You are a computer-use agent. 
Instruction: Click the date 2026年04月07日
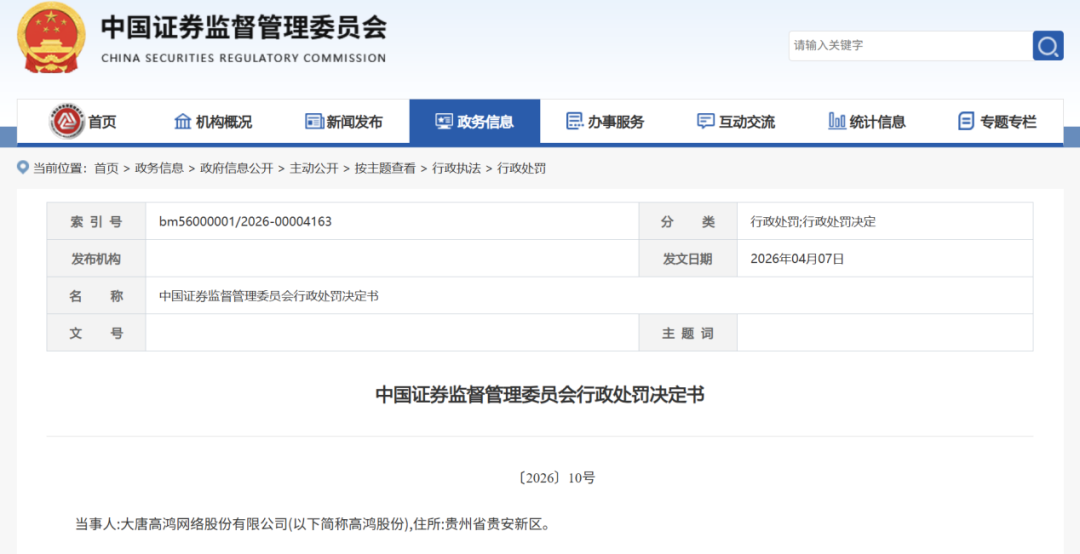[796, 259]
